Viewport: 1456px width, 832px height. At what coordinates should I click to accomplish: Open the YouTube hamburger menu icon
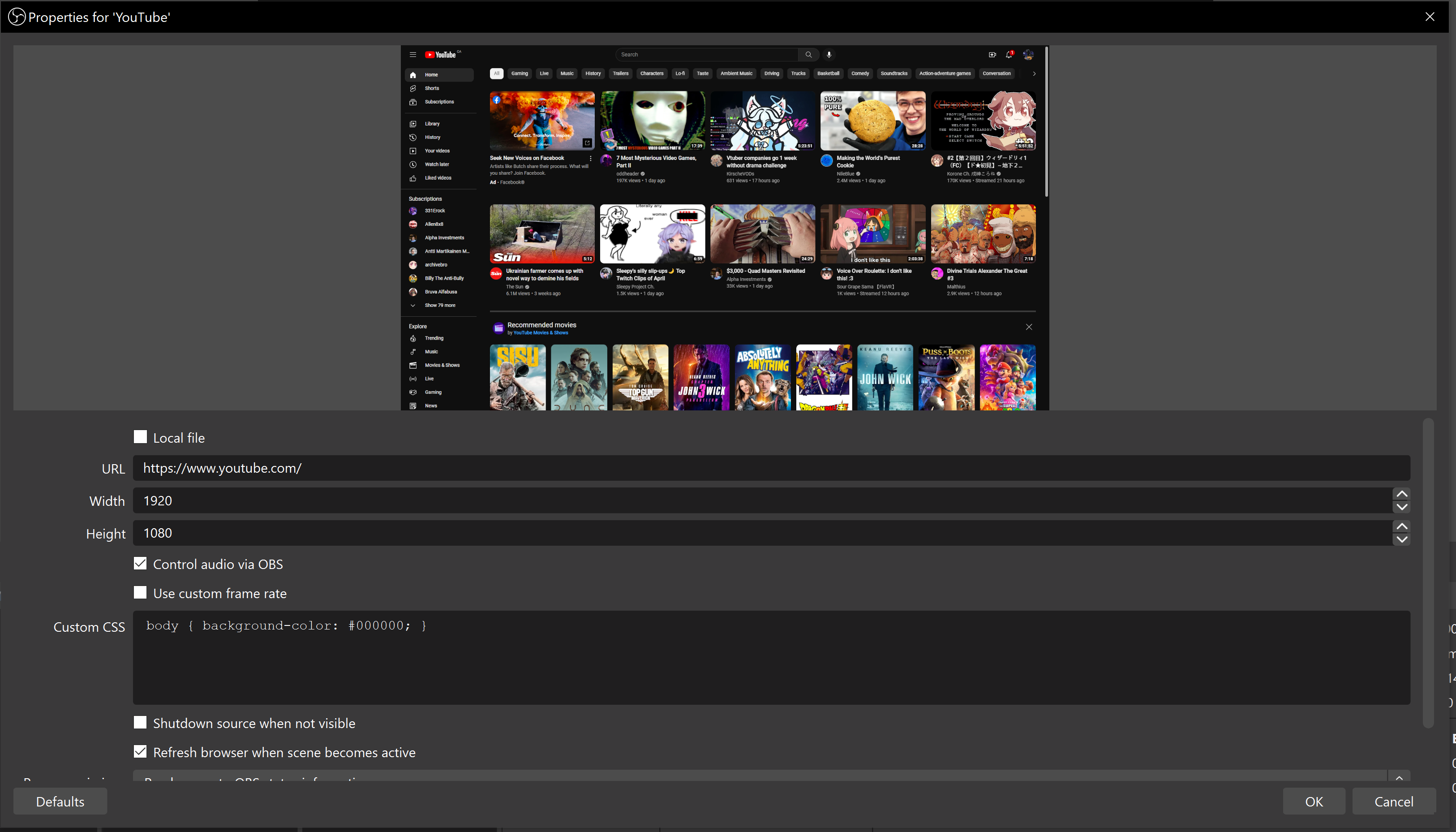point(412,55)
